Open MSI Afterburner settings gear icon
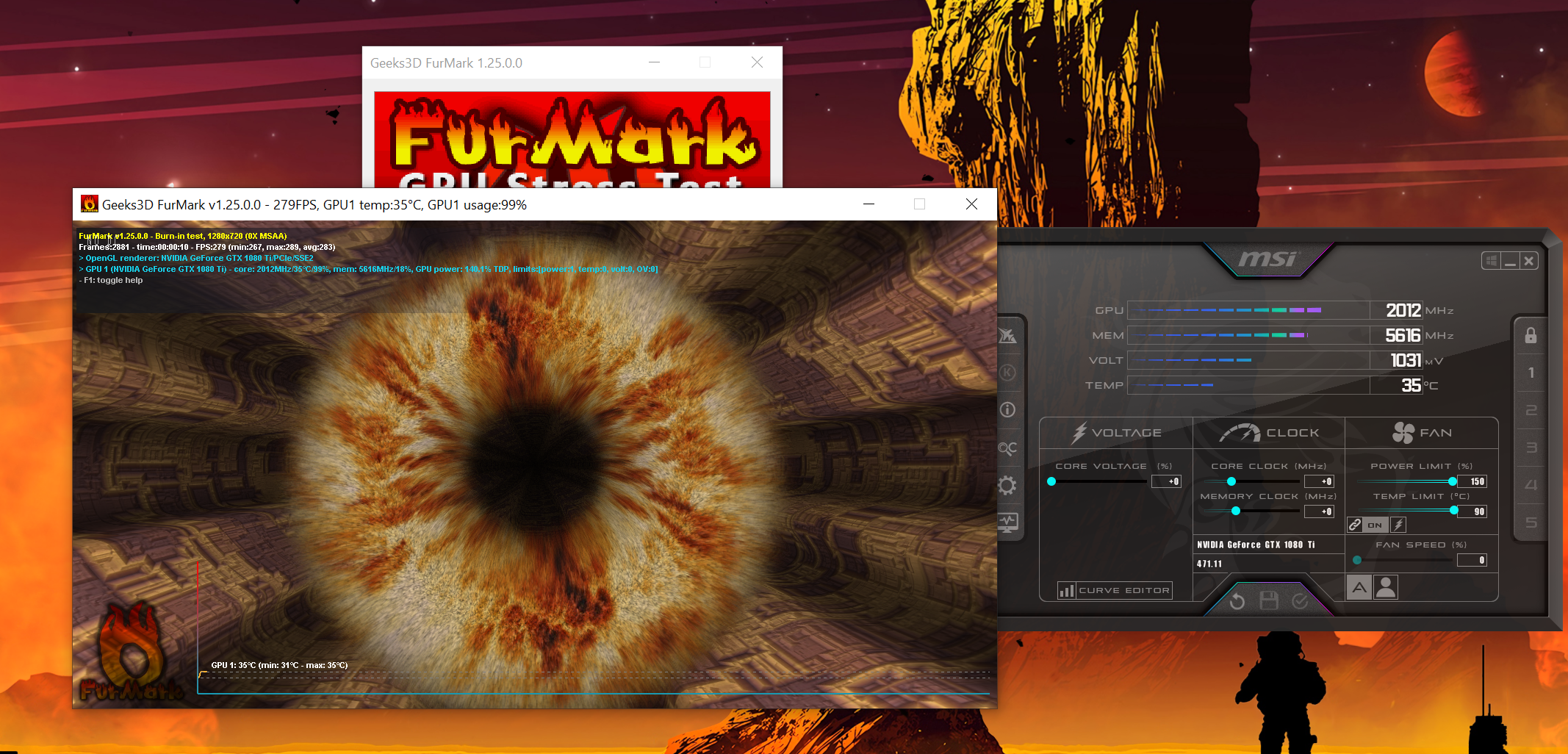This screenshot has width=1568, height=754. pyautogui.click(x=1007, y=485)
